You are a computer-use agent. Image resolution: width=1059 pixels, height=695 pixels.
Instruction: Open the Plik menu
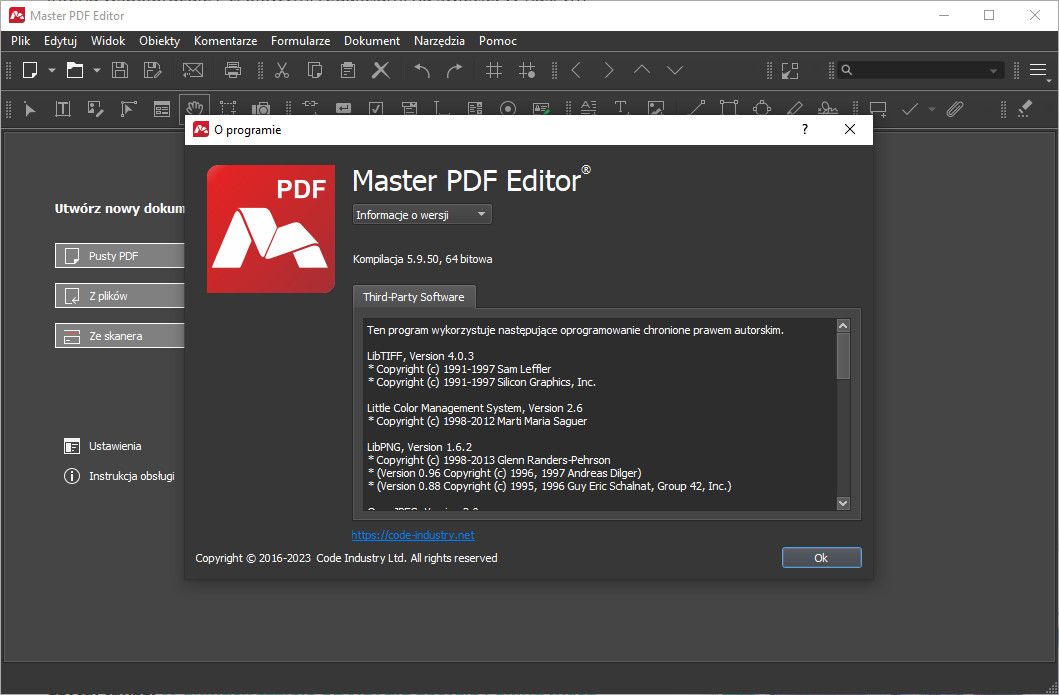coord(20,41)
